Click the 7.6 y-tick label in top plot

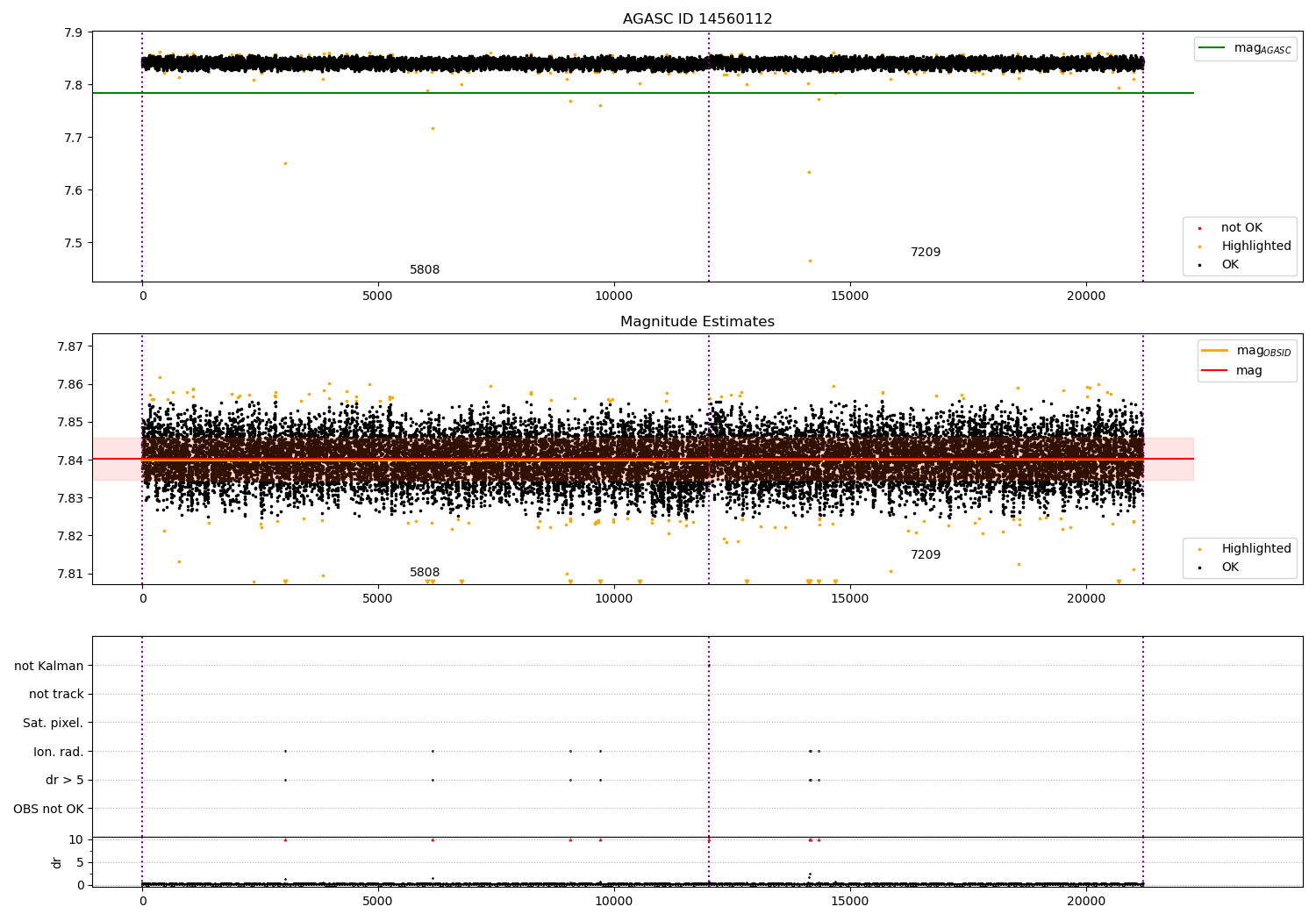pos(74,191)
